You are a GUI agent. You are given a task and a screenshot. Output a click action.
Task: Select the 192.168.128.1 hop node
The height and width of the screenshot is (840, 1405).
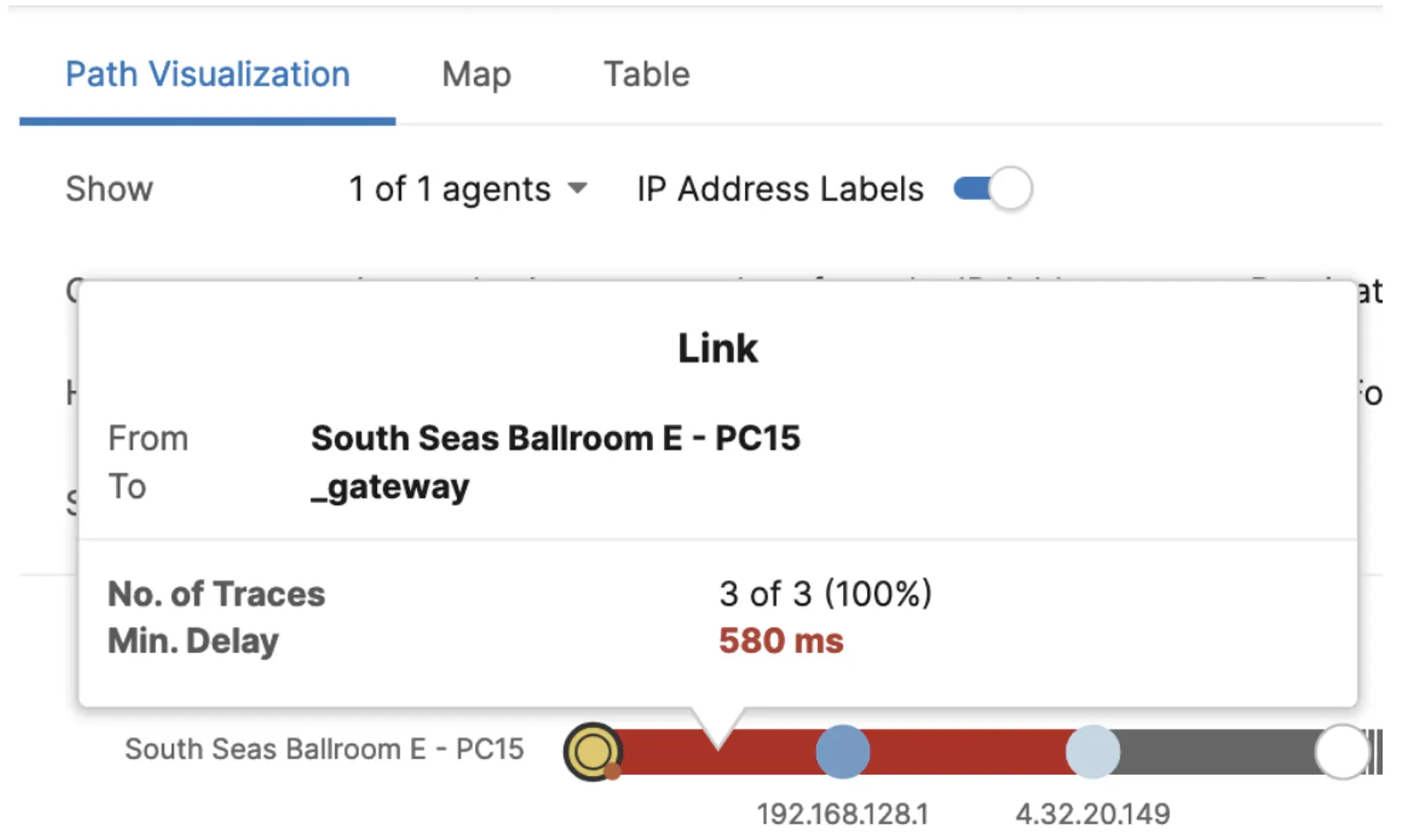tap(842, 751)
